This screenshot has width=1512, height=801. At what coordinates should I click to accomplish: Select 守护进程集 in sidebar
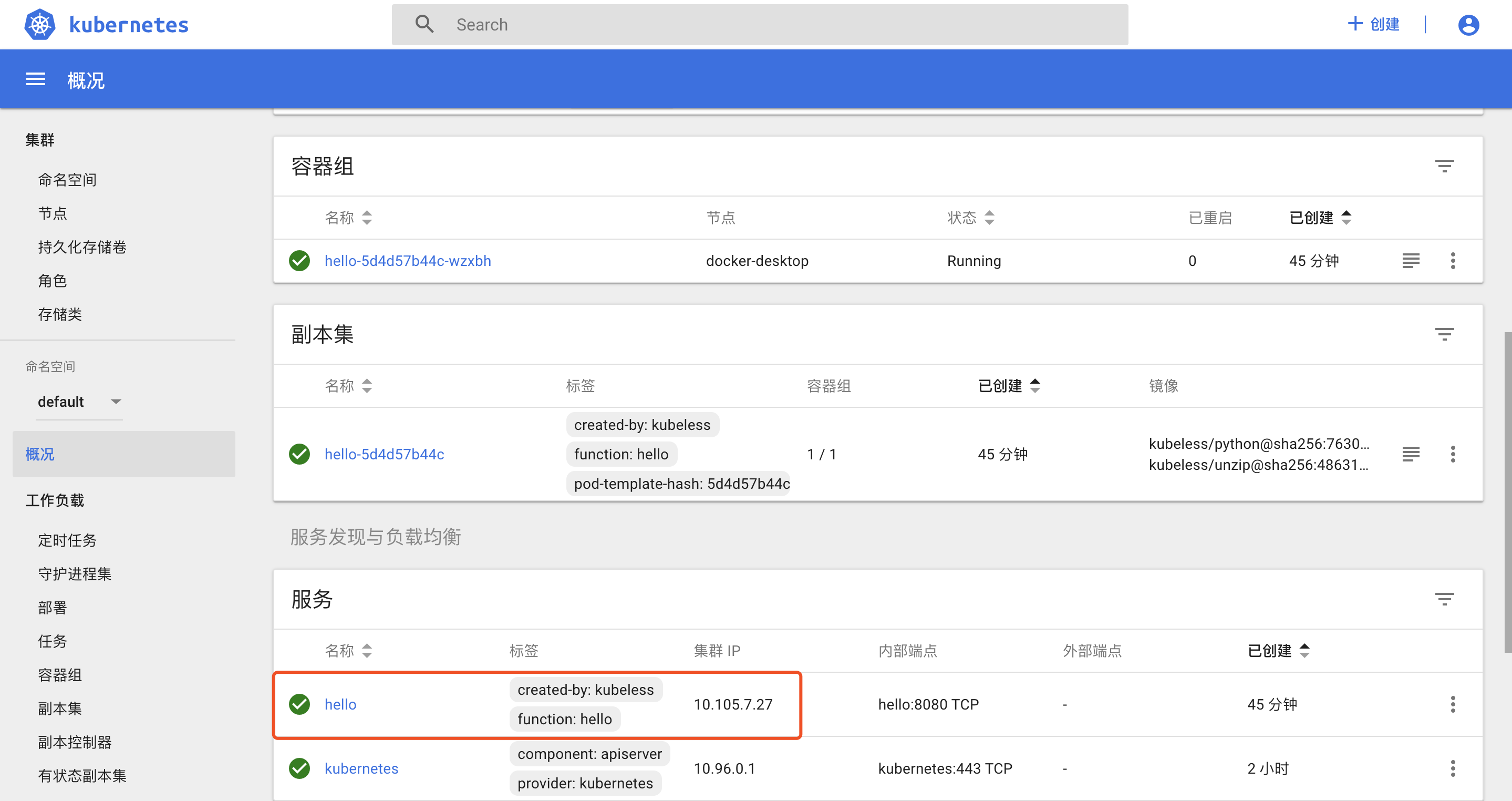pyautogui.click(x=75, y=574)
